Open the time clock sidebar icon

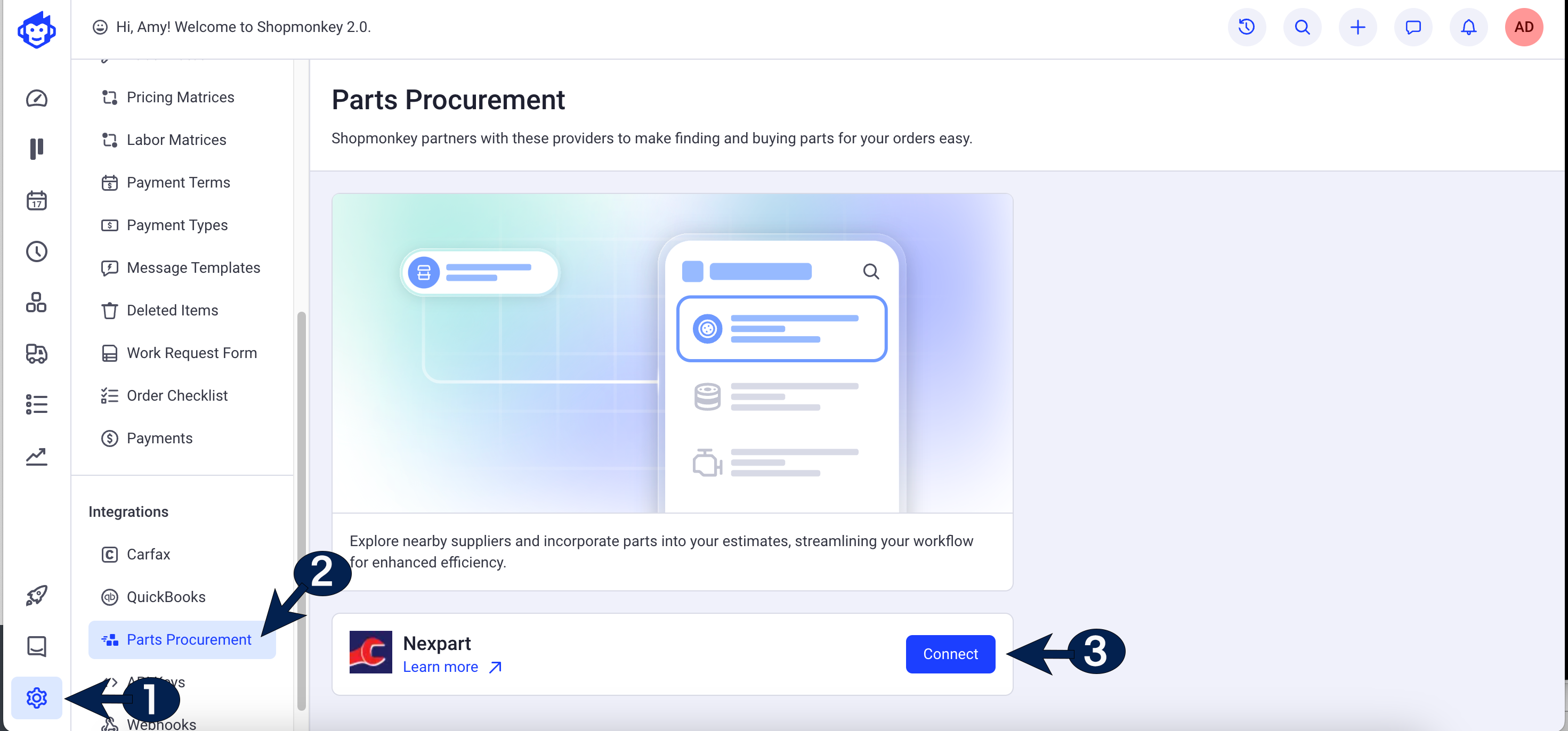[x=37, y=251]
